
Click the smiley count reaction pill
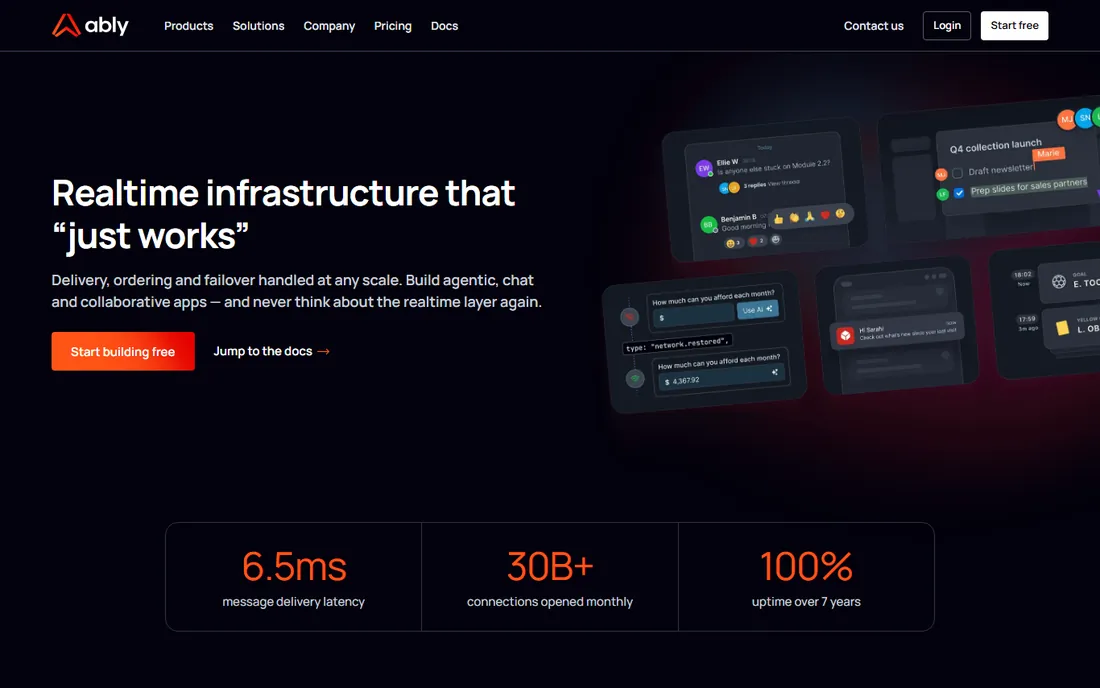(734, 243)
